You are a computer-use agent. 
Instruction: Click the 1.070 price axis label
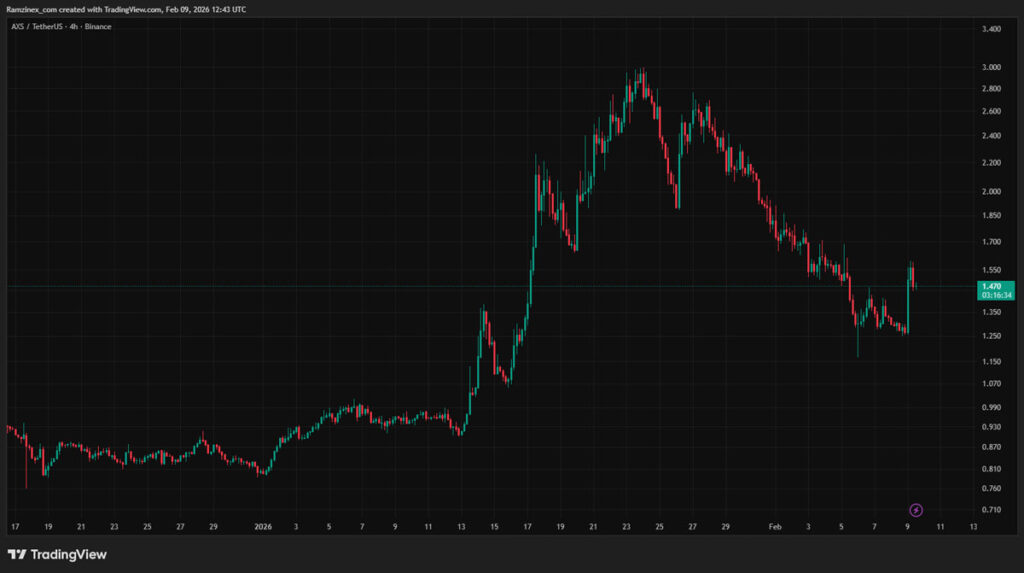point(991,384)
